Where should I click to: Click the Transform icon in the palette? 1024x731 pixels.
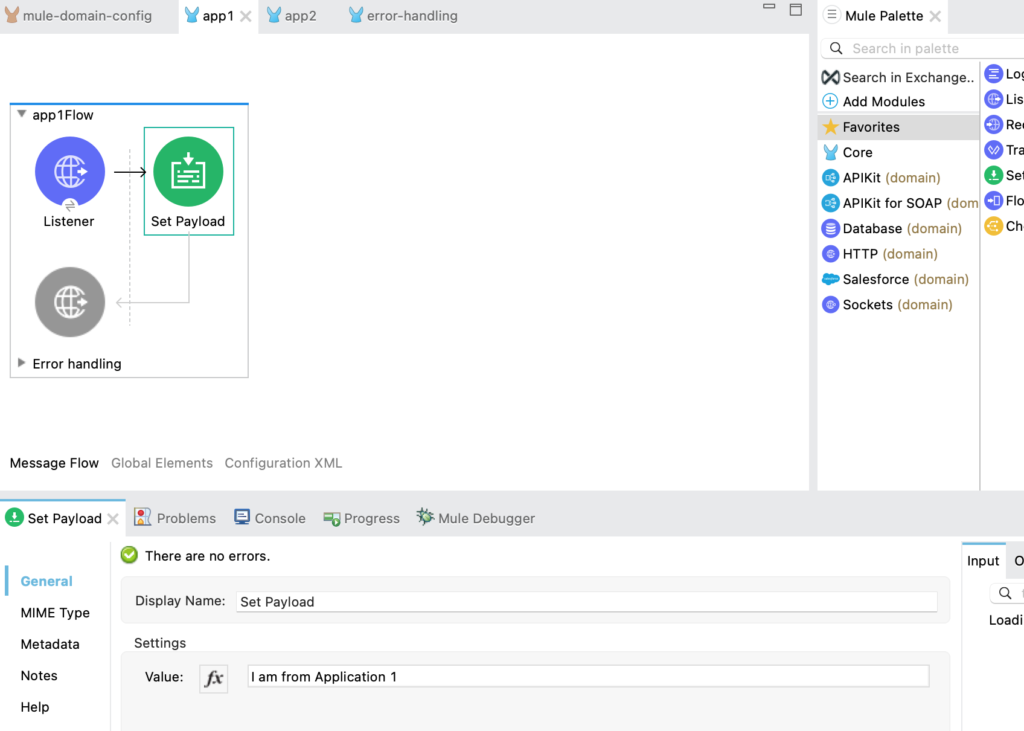pyautogui.click(x=993, y=150)
